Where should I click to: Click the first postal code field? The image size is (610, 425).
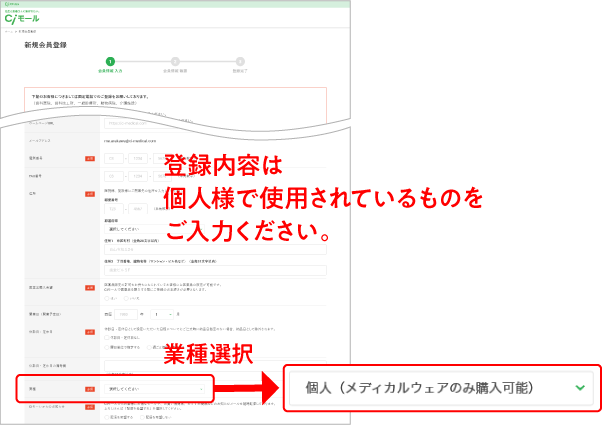click(x=114, y=209)
